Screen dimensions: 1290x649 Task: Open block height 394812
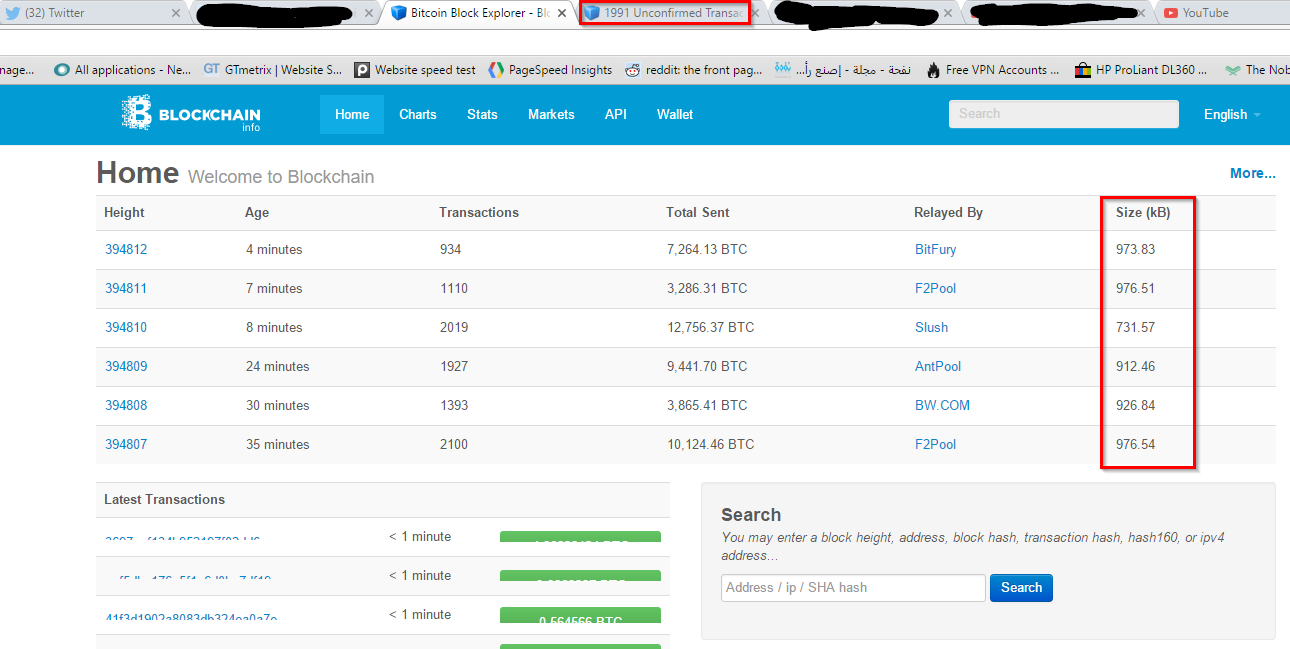click(x=126, y=249)
